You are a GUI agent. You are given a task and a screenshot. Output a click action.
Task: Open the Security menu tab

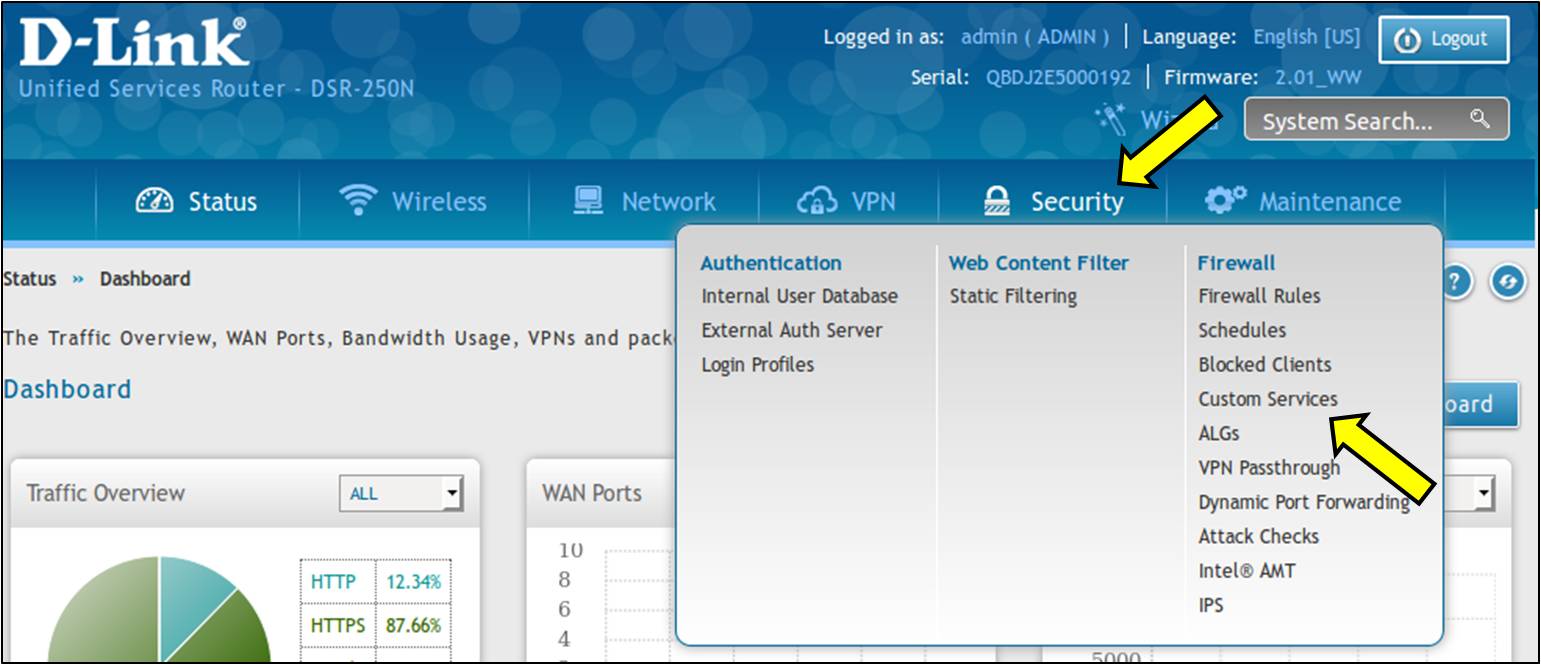[x=1054, y=202]
